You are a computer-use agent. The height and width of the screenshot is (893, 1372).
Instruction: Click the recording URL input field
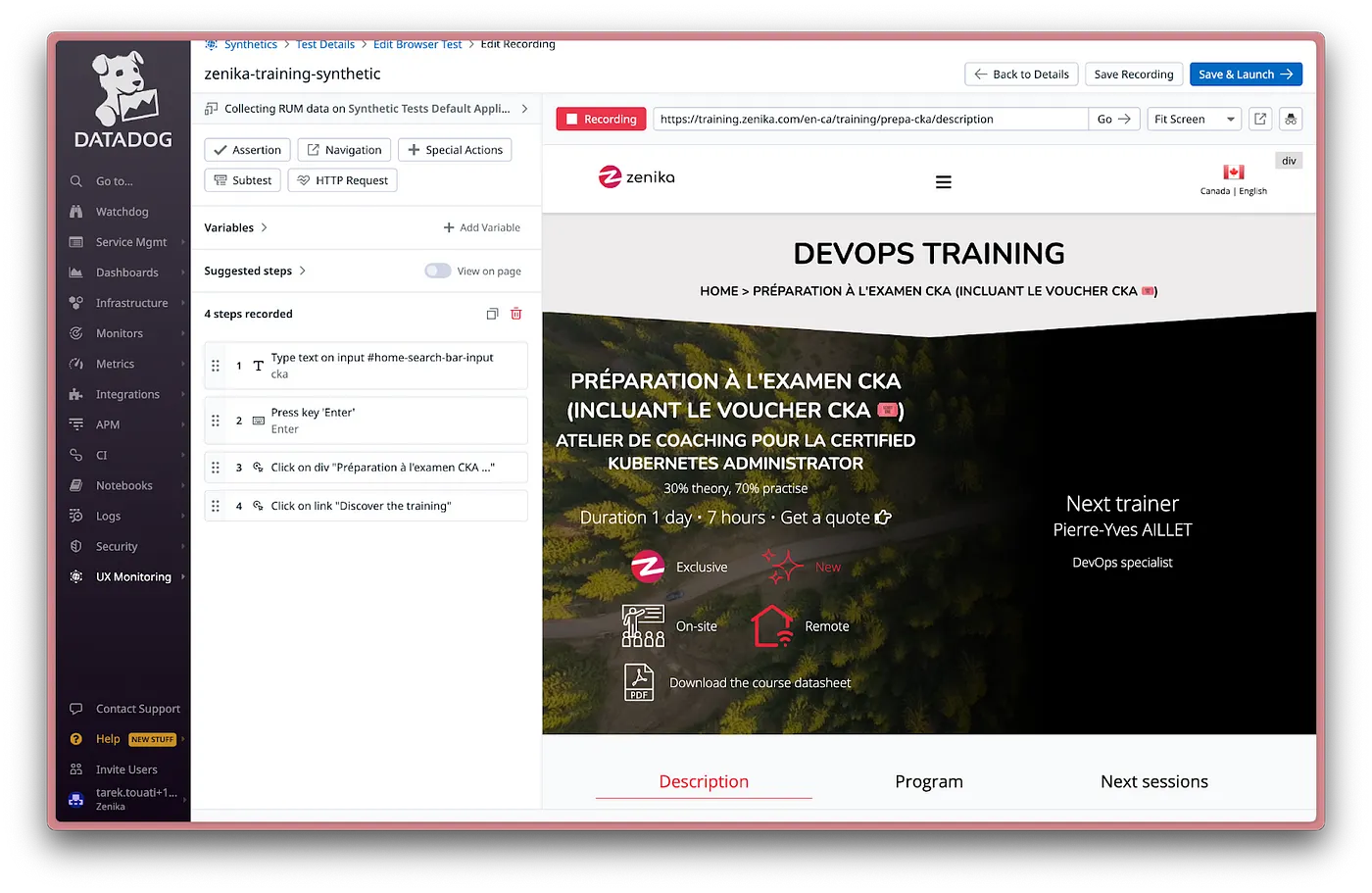(870, 119)
